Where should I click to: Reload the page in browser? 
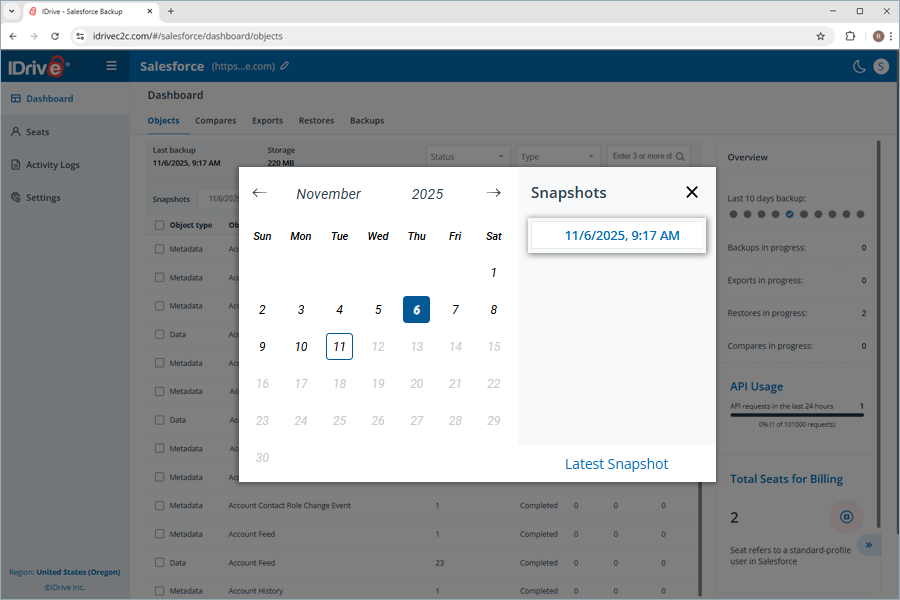55,36
